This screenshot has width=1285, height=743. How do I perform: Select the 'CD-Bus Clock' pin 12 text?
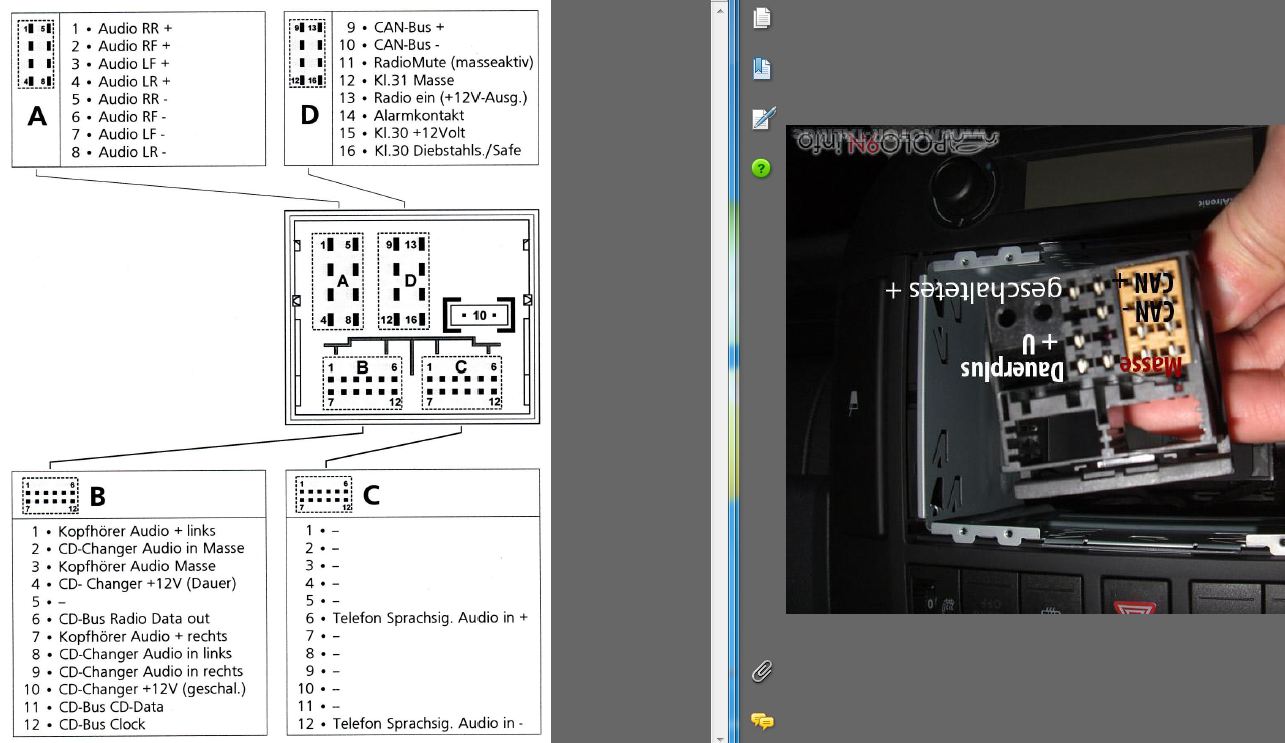101,724
